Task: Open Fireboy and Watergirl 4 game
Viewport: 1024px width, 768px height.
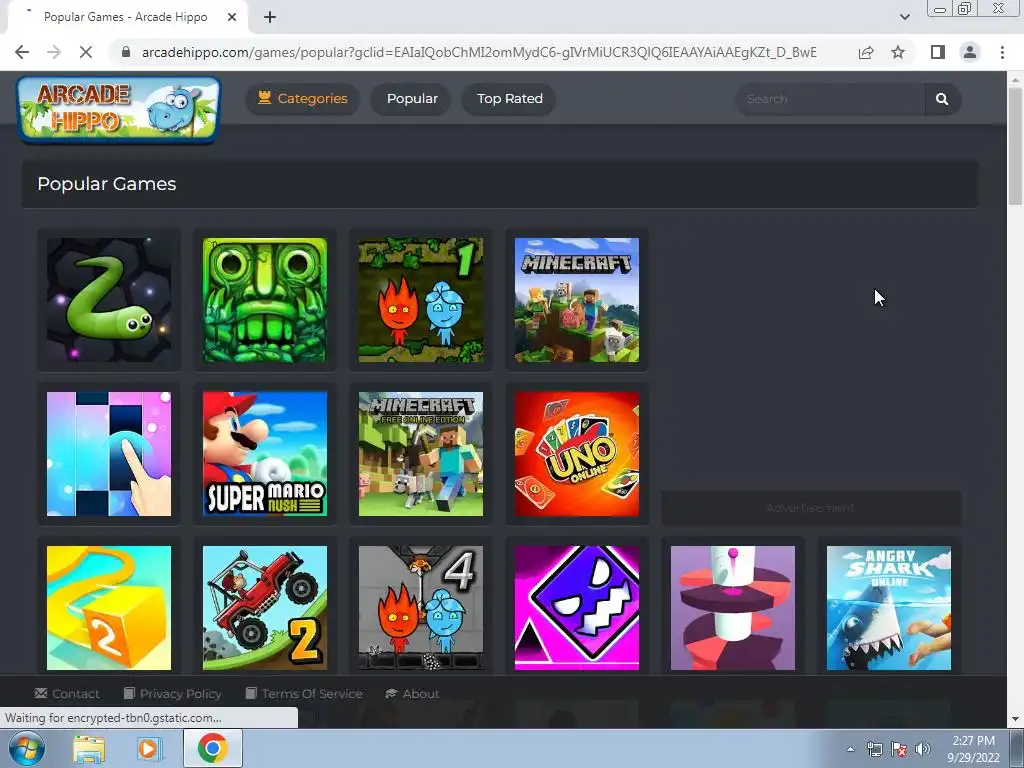Action: [x=421, y=608]
